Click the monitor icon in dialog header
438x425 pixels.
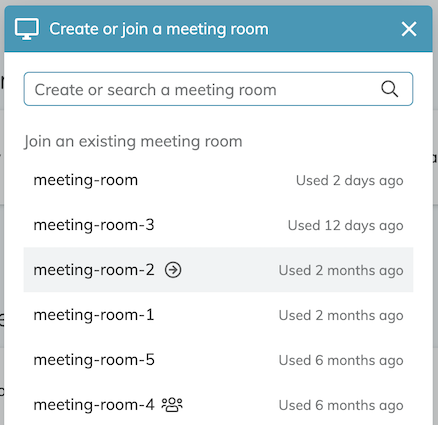pos(27,29)
